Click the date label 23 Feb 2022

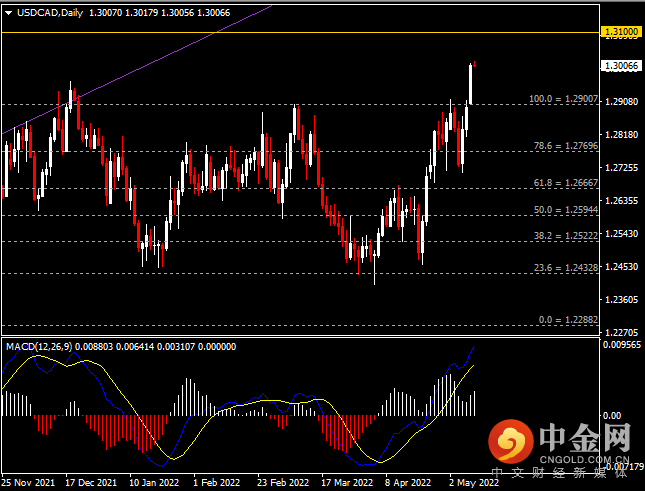tap(283, 482)
